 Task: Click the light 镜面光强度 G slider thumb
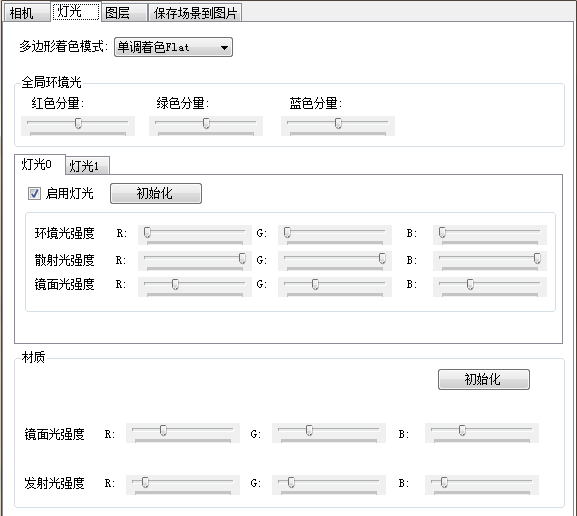pyautogui.click(x=315, y=284)
